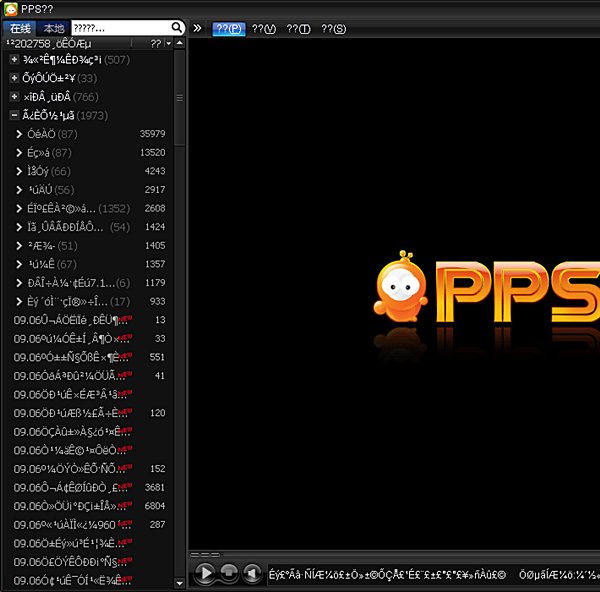This screenshot has width=600, height=592.
Task: Click the channel list scrollbar thumb
Action: [179, 98]
